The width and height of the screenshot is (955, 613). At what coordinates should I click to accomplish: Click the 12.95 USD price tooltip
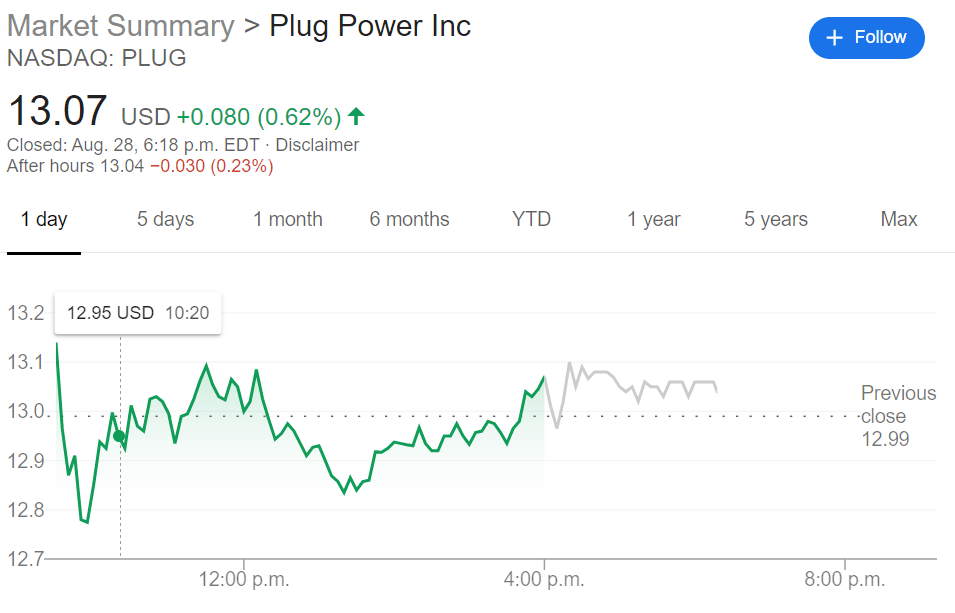[138, 313]
